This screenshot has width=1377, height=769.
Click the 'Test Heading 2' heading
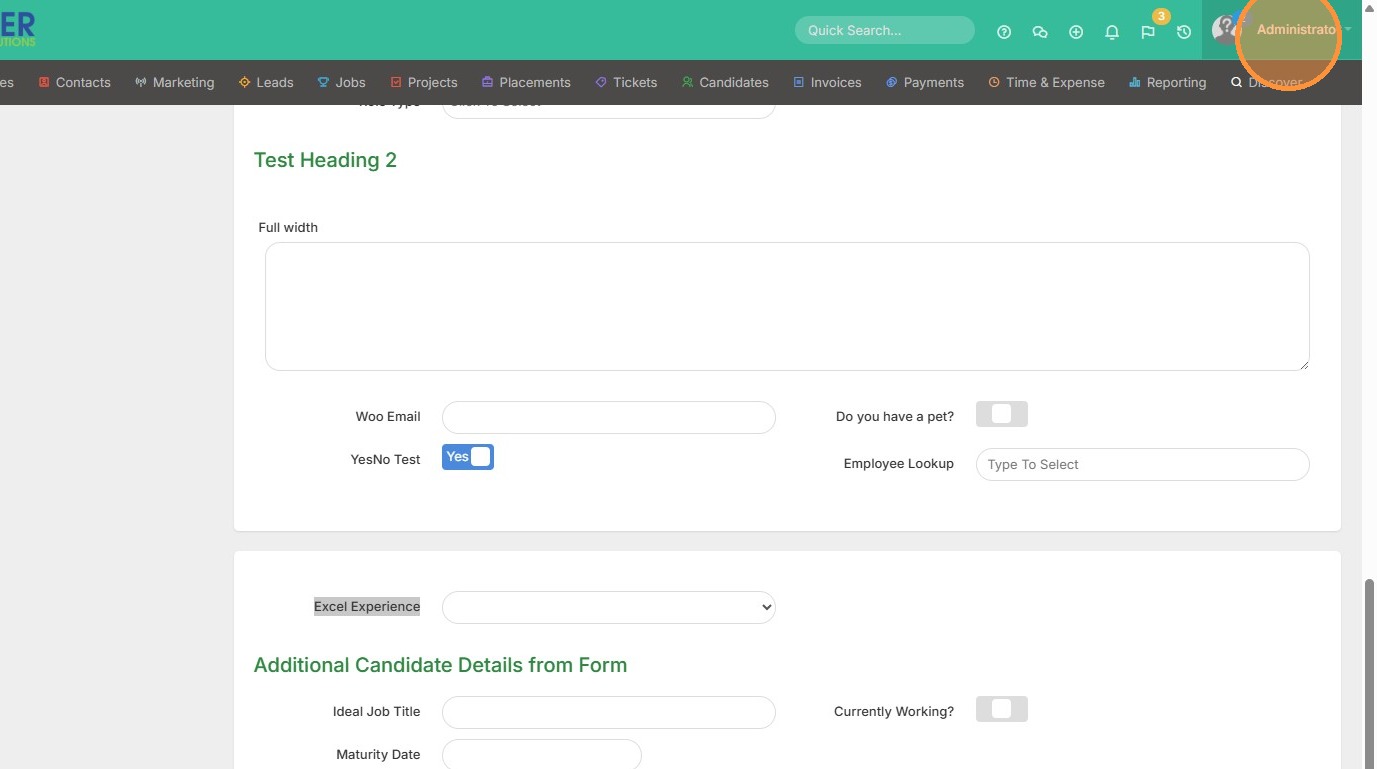[325, 160]
